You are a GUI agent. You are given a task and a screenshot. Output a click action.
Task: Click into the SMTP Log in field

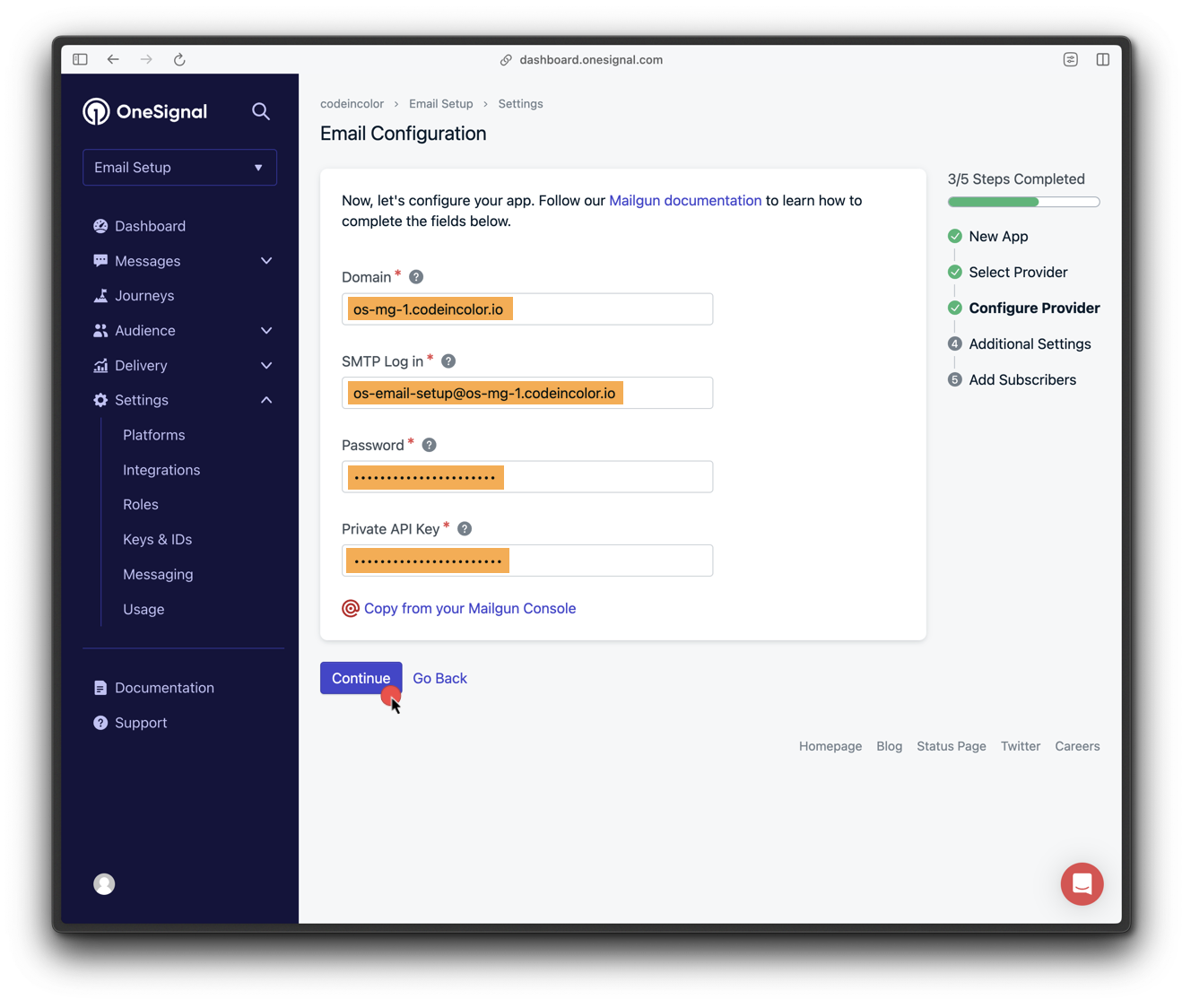(527, 393)
